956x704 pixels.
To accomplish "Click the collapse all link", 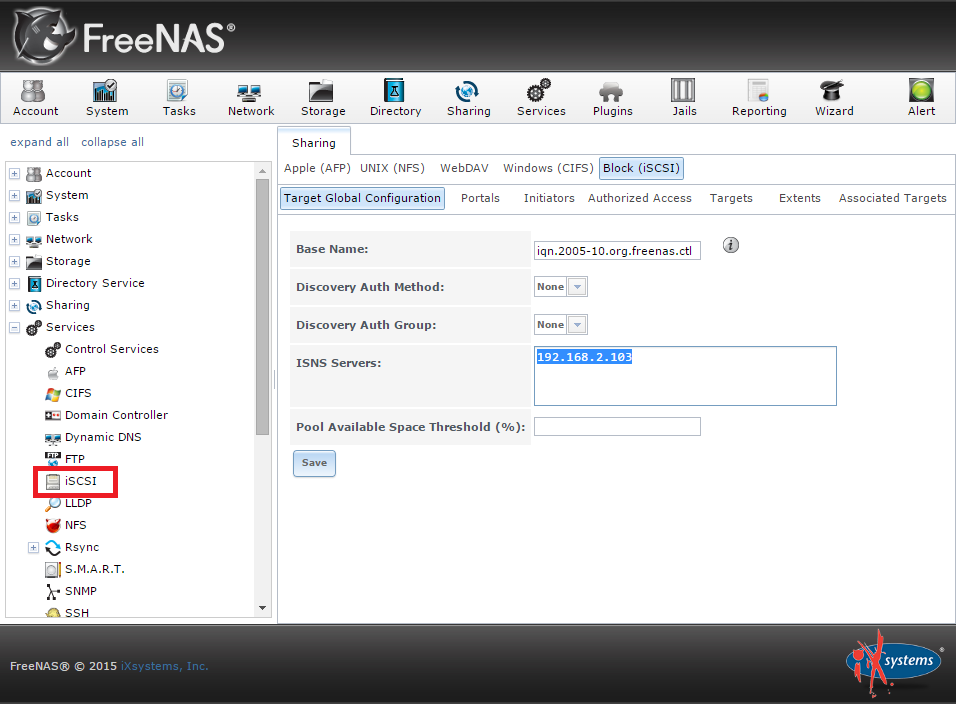I will [x=112, y=142].
